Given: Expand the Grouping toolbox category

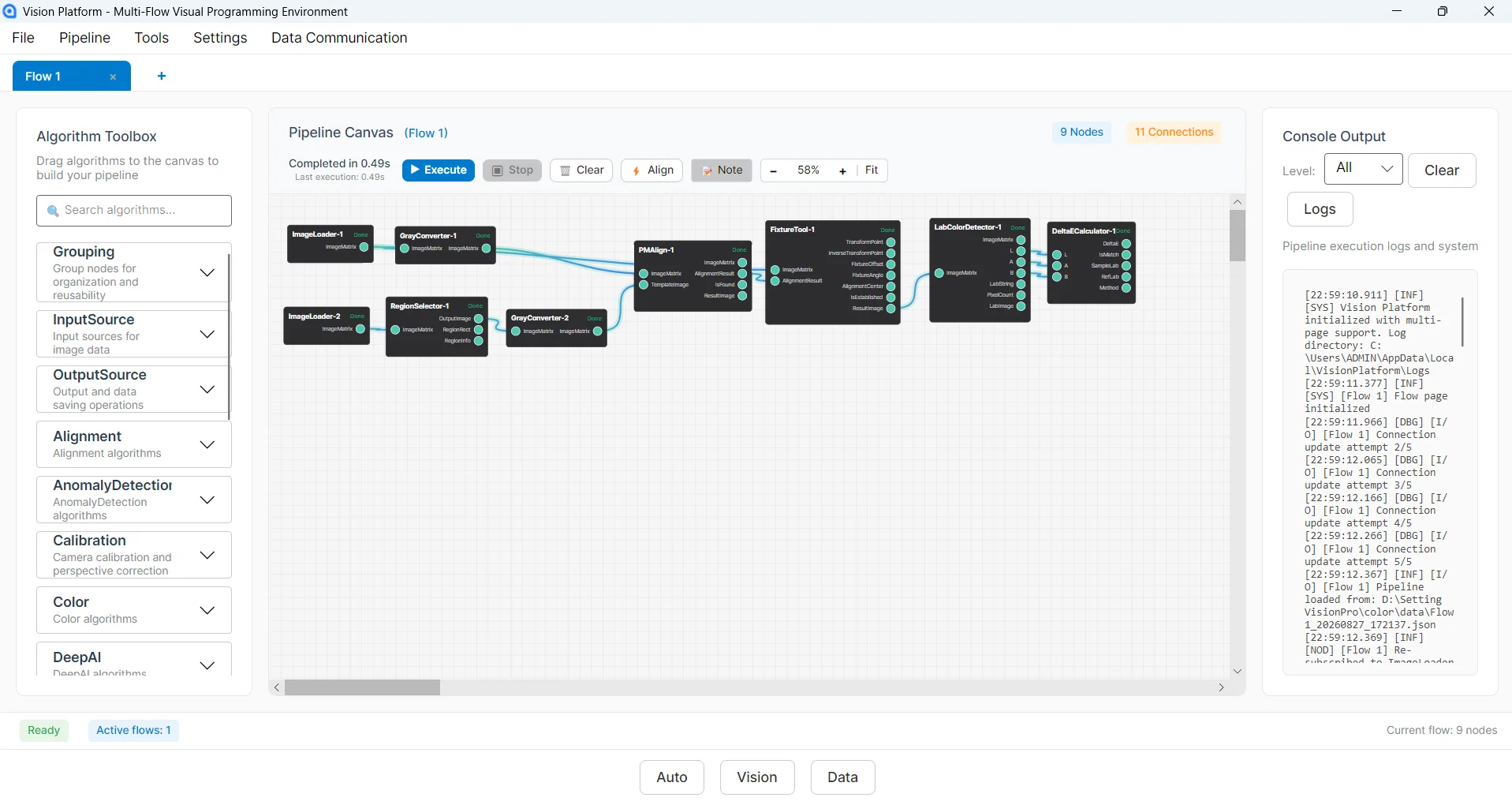Looking at the screenshot, I should coord(207,272).
